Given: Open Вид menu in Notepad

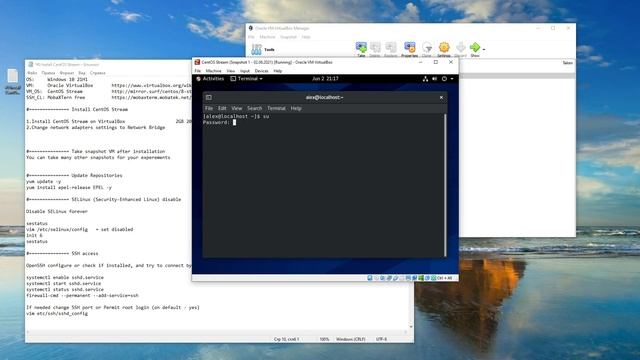Looking at the screenshot, I should click(82, 73).
